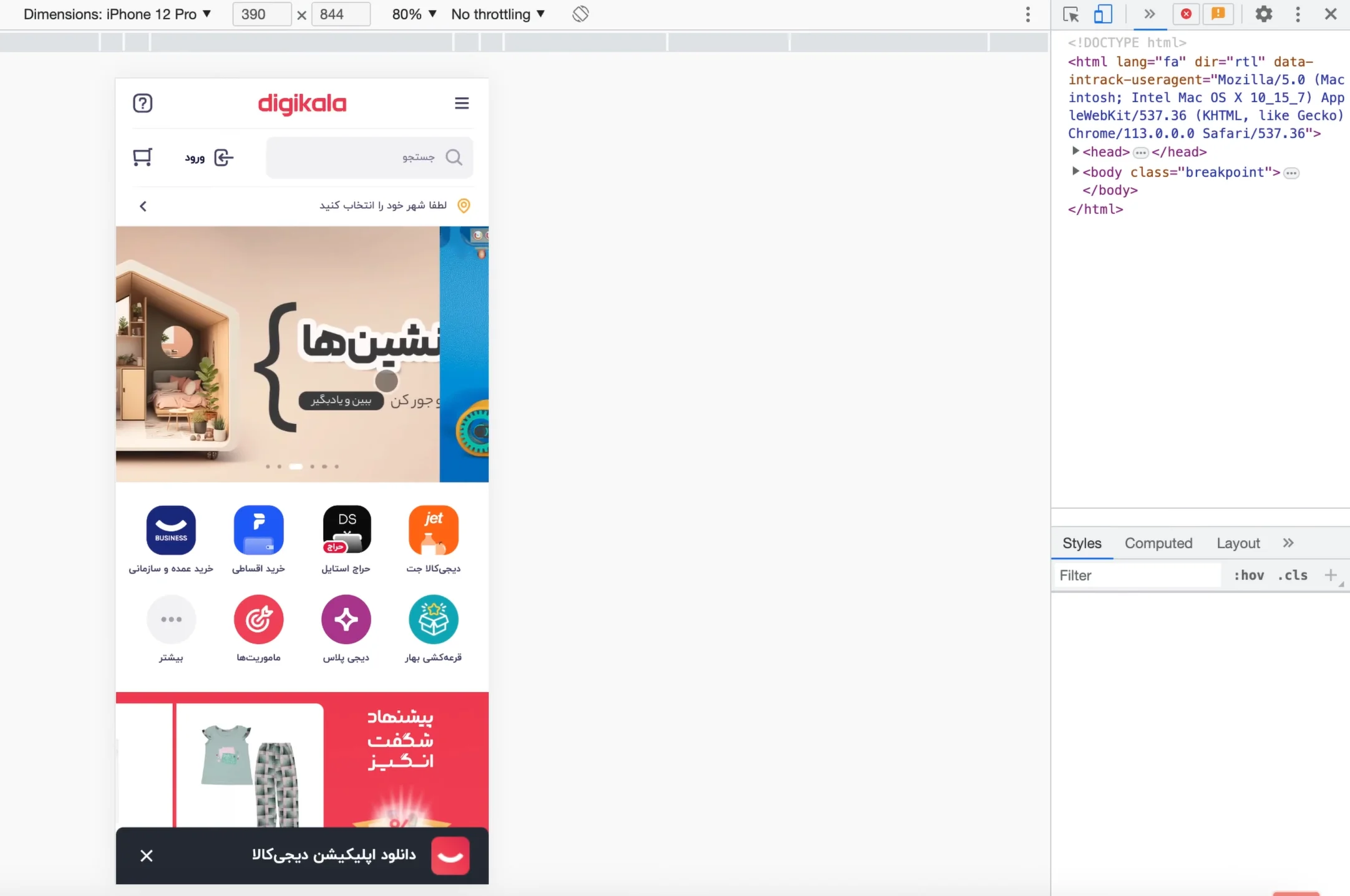Open the Business wholesale purchase icon
This screenshot has width=1350, height=896.
click(x=171, y=530)
